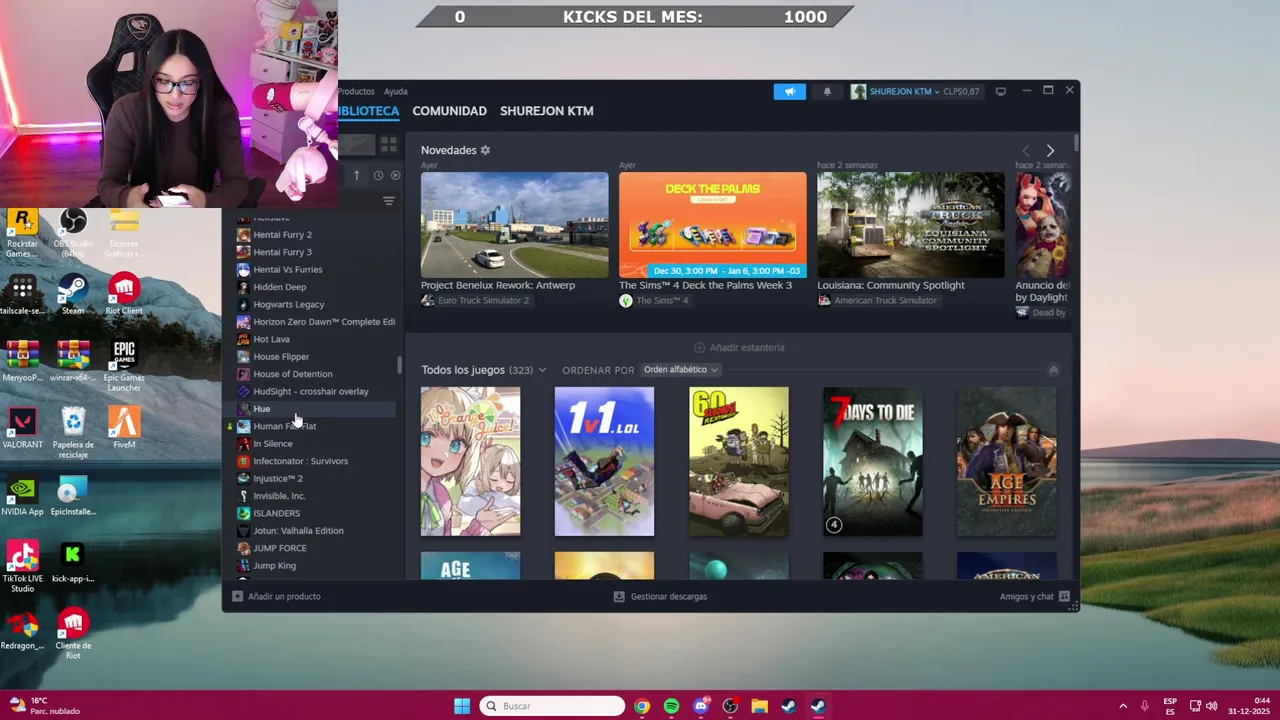
Task: Click Gestionar descargas
Action: pyautogui.click(x=660, y=596)
